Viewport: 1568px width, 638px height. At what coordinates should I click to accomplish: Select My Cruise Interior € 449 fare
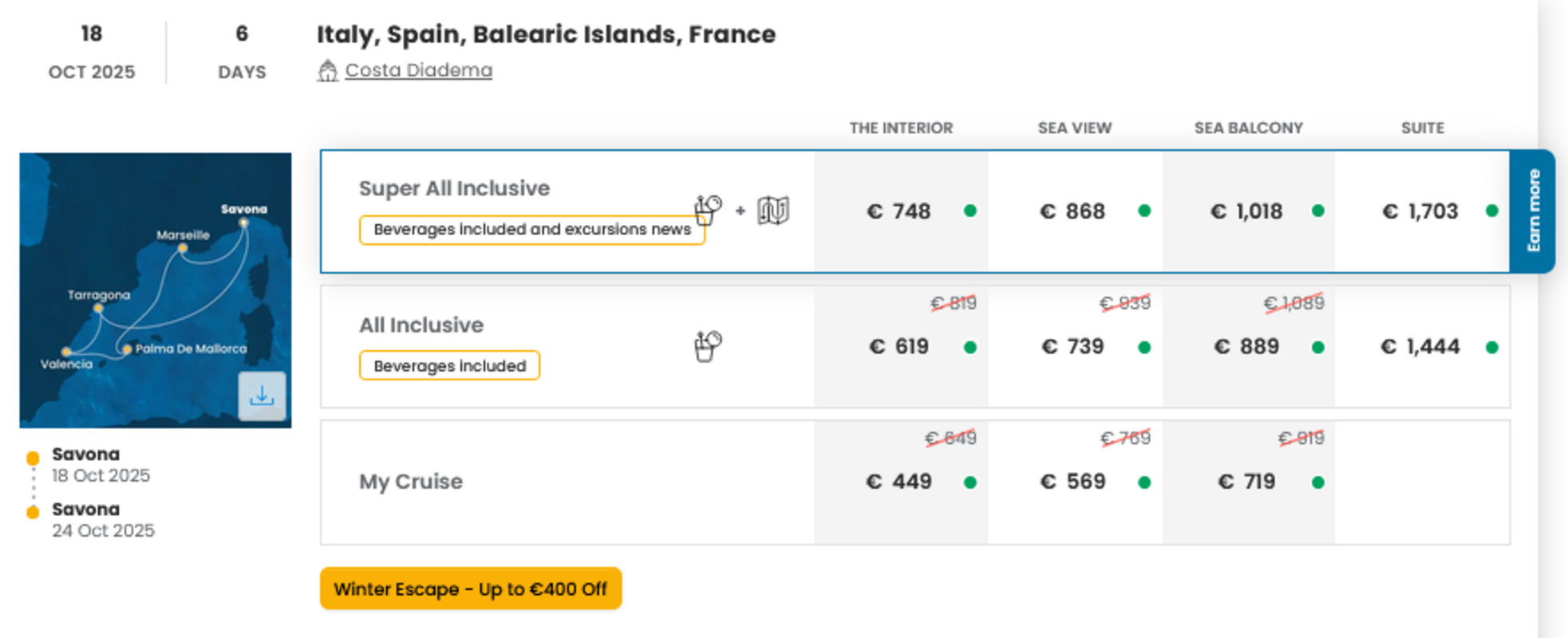[899, 482]
